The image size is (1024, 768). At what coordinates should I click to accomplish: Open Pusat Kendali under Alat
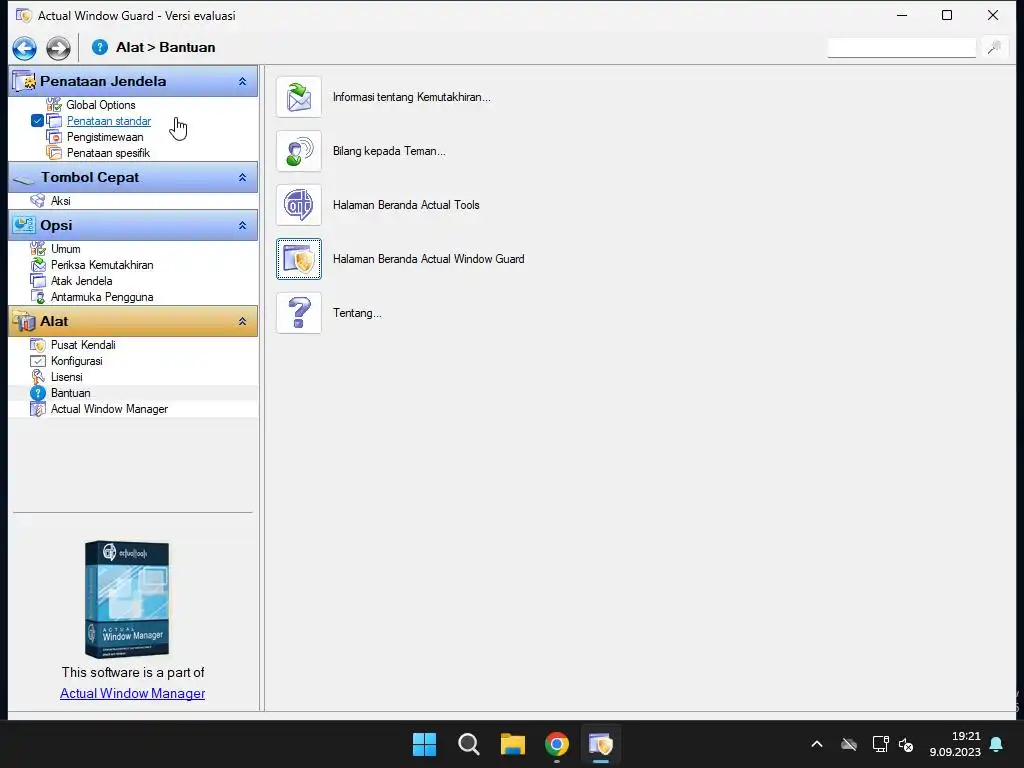(x=83, y=345)
